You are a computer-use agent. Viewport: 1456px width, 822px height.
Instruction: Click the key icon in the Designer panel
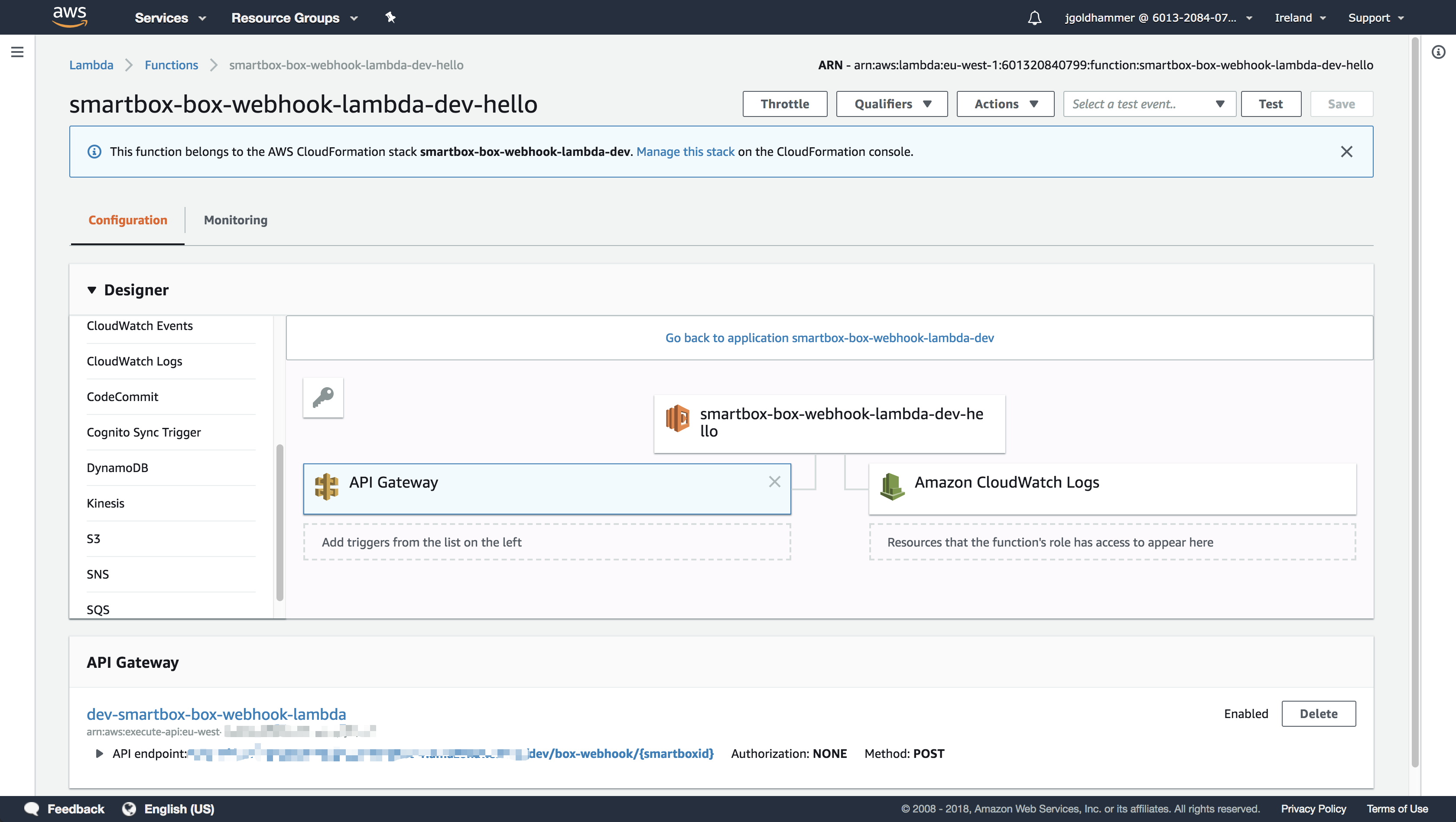323,398
